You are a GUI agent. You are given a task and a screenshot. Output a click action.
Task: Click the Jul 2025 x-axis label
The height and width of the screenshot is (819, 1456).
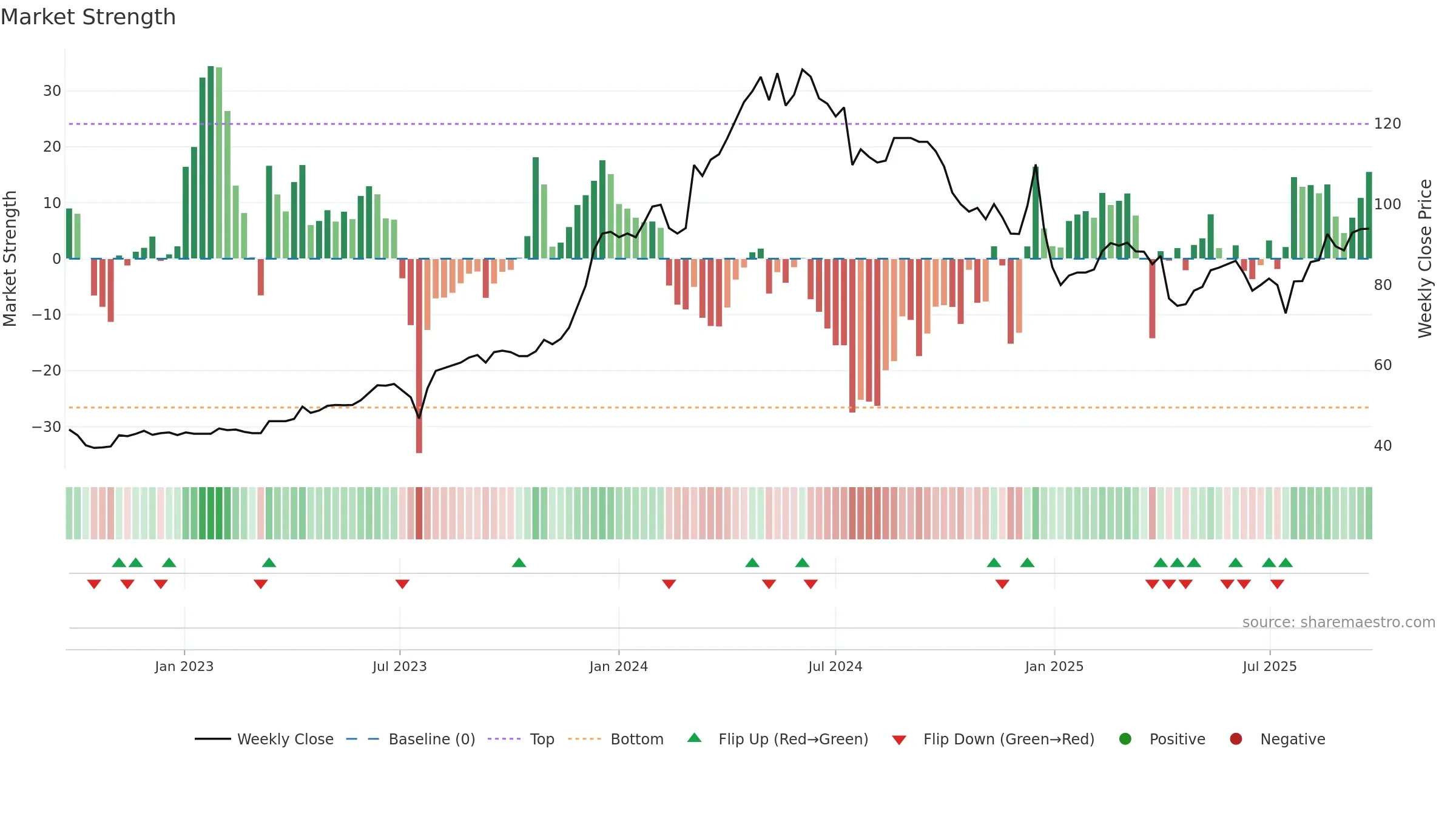1270,666
